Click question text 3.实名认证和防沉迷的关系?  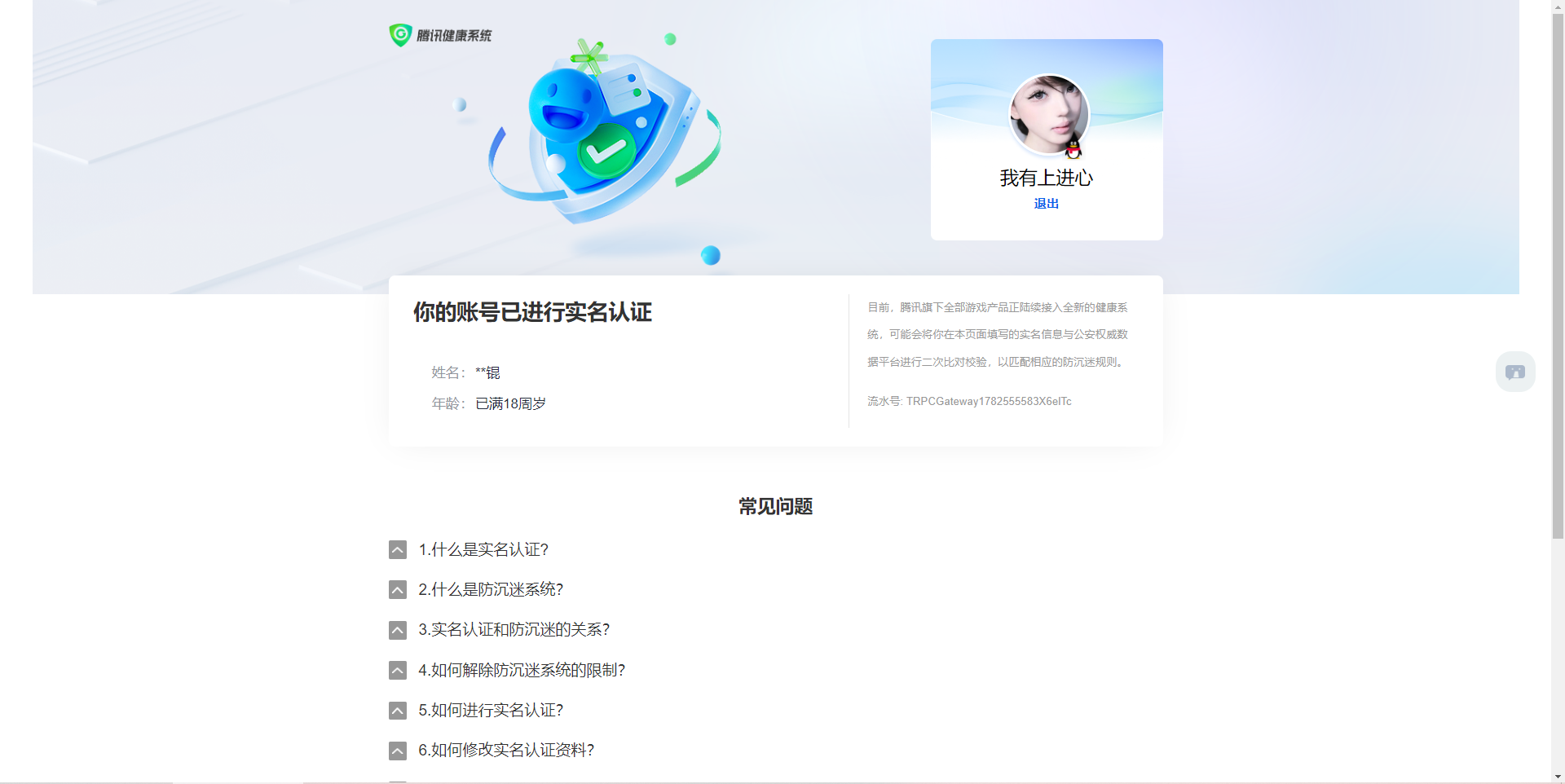[x=514, y=630]
